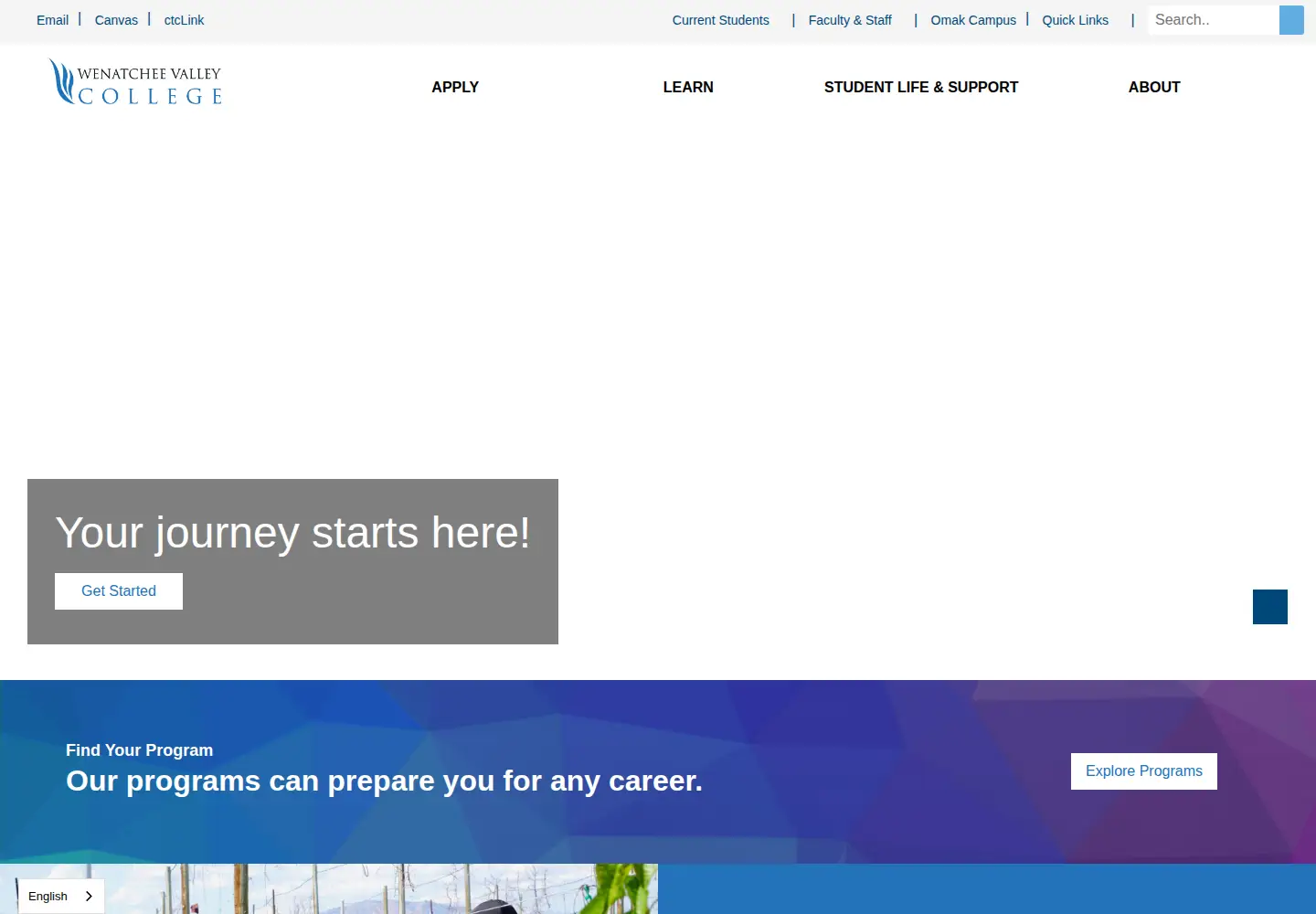The width and height of the screenshot is (1316, 914).
Task: Open the Email link
Action: [52, 20]
